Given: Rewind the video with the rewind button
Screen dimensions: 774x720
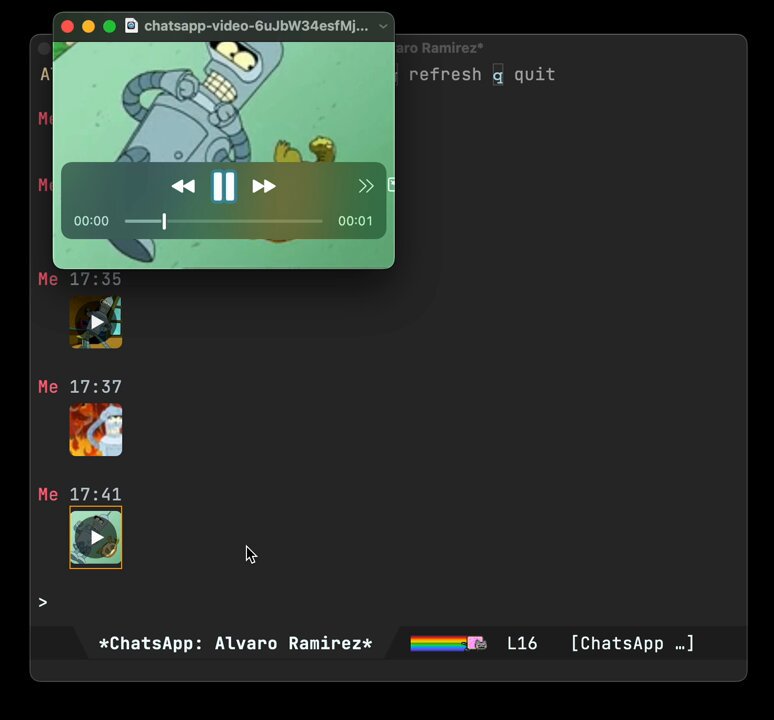Looking at the screenshot, I should (183, 187).
